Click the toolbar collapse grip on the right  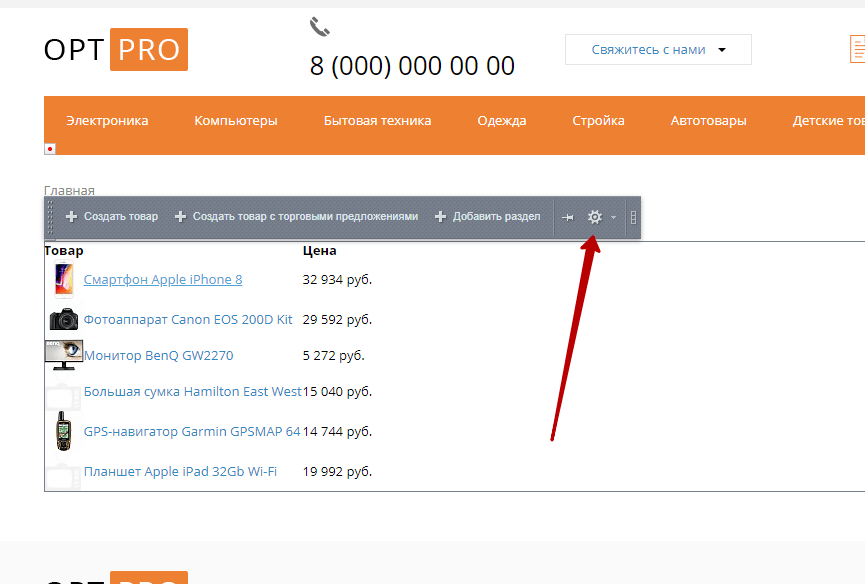pos(633,217)
